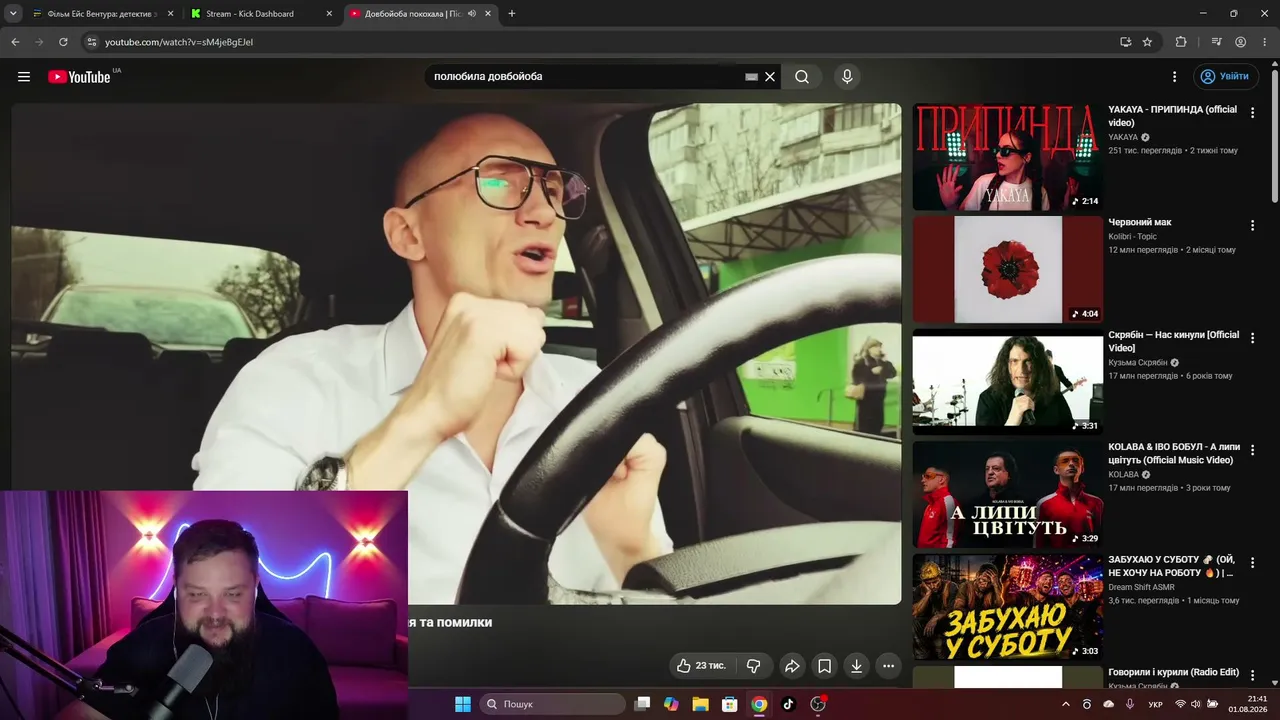Select the Довбойоба покохала YouTube tab
This screenshot has height=720, width=1280.
pos(412,14)
